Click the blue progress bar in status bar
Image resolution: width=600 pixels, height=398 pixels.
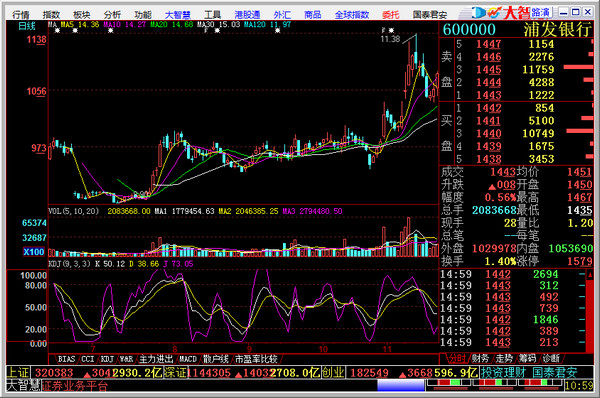[x=401, y=385]
